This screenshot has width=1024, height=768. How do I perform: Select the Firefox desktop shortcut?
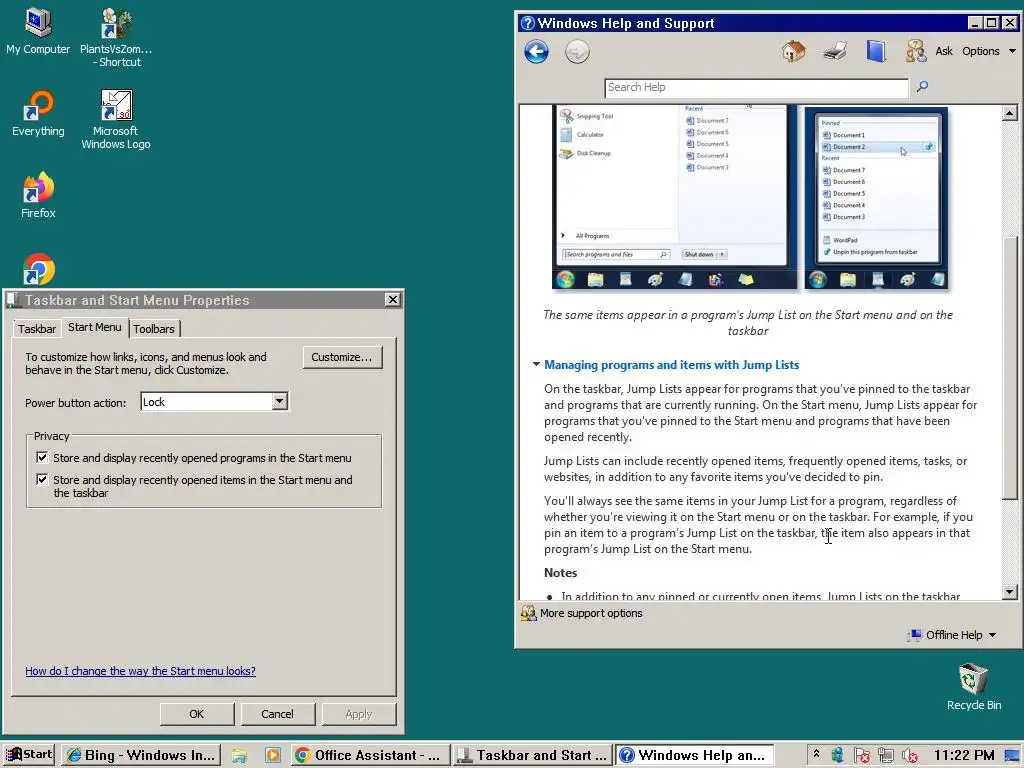click(x=38, y=195)
